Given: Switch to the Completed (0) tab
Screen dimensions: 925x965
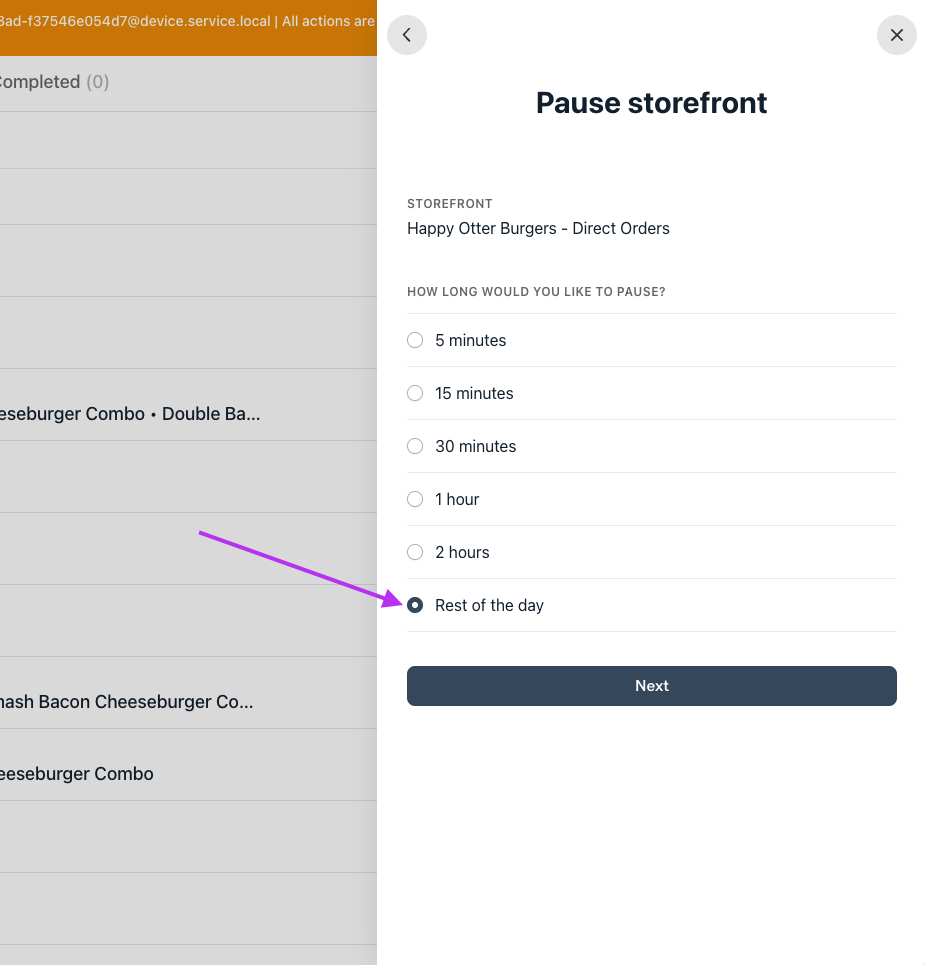Looking at the screenshot, I should pos(55,82).
